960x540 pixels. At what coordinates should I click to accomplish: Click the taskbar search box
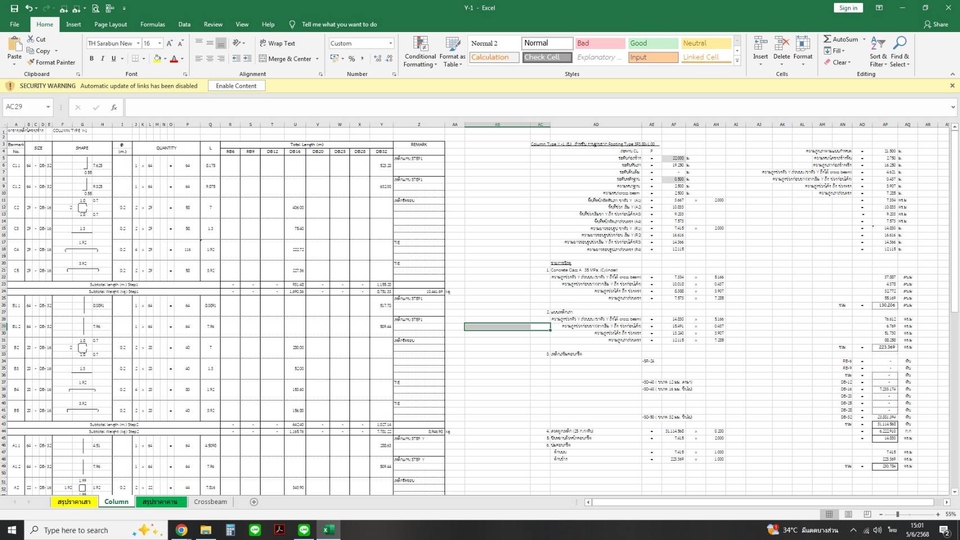pyautogui.click(x=95, y=530)
